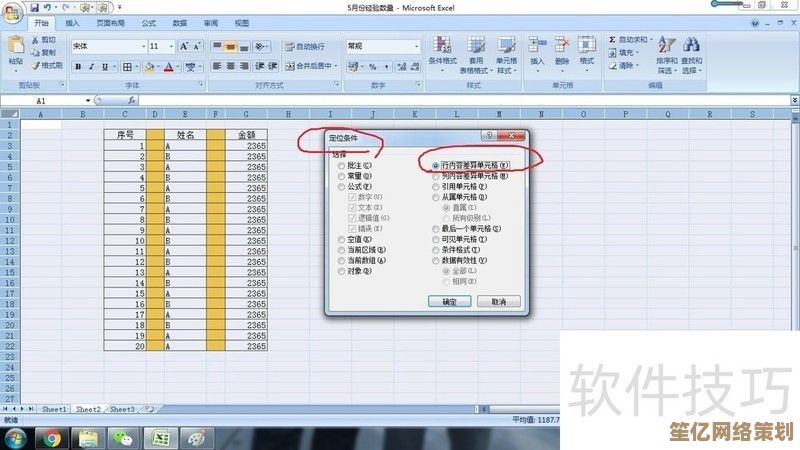Click Merge and Center (合并后居中)
The image size is (800, 450).
click(309, 66)
